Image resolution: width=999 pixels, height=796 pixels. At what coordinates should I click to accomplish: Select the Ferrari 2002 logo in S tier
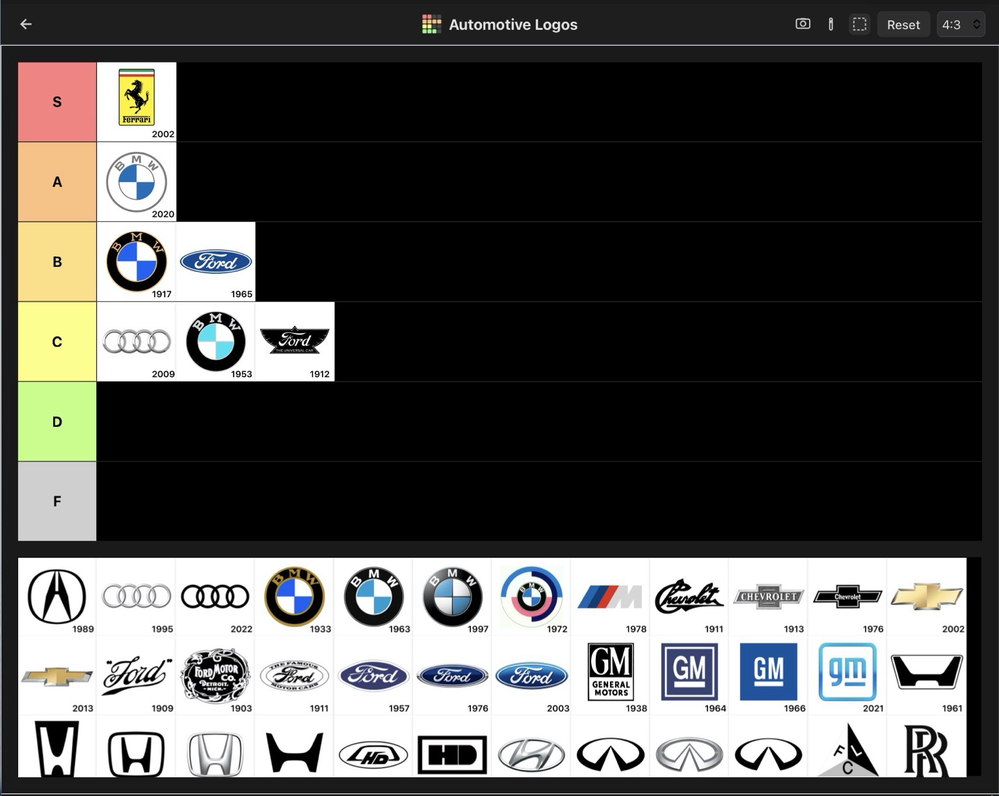click(x=136, y=100)
